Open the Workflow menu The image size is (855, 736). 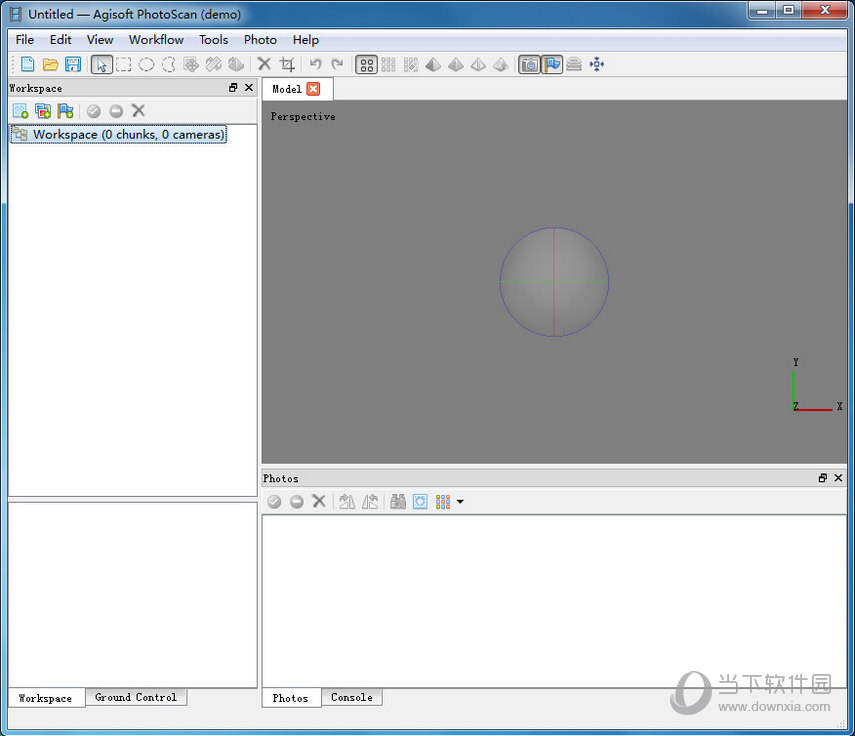(x=156, y=39)
